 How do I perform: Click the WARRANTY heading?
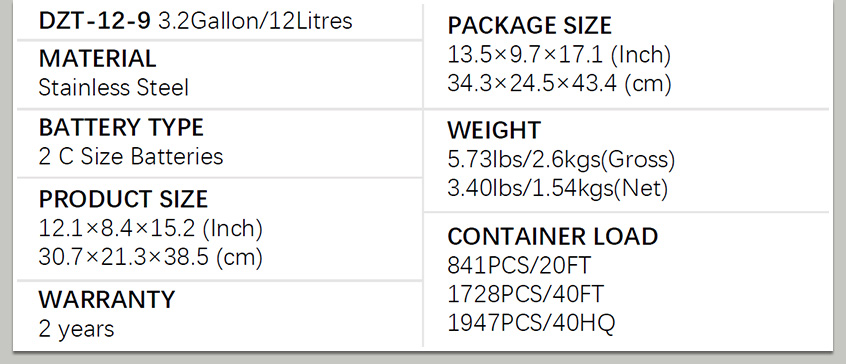tap(107, 300)
